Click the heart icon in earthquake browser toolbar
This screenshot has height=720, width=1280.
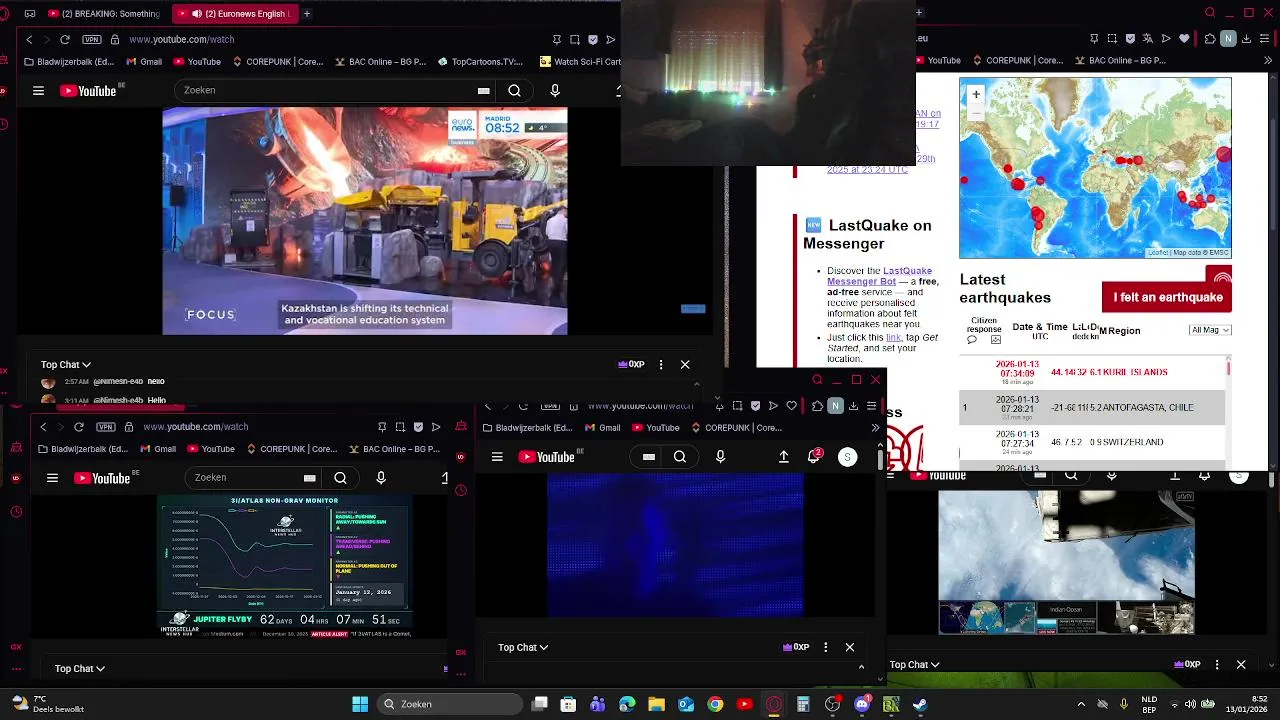coord(1185,39)
